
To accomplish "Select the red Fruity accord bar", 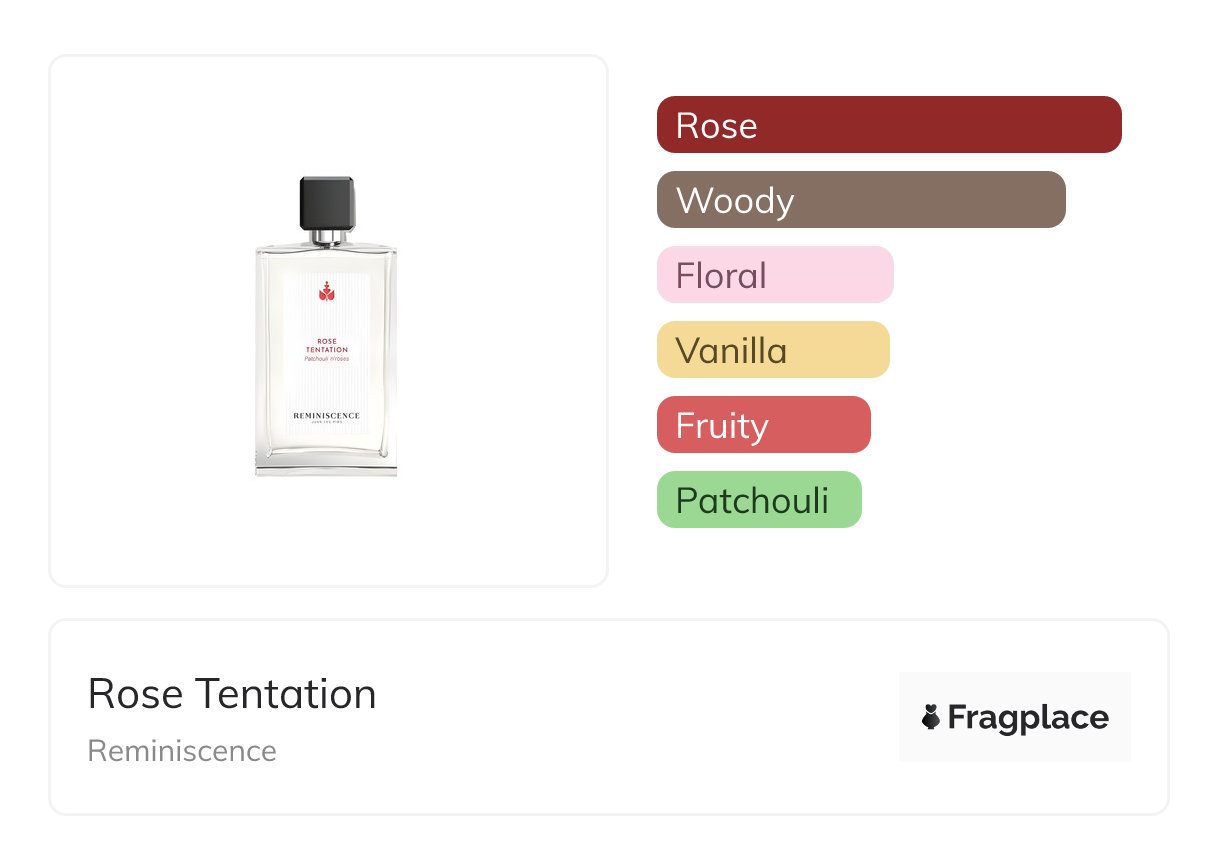I will pyautogui.click(x=764, y=425).
